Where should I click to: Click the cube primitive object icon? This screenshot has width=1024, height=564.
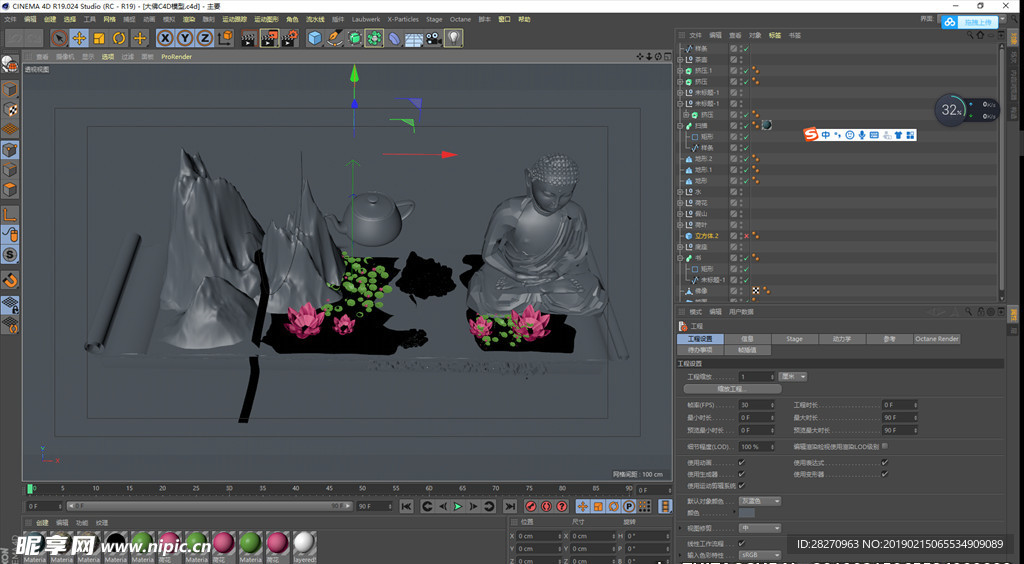pyautogui.click(x=315, y=38)
